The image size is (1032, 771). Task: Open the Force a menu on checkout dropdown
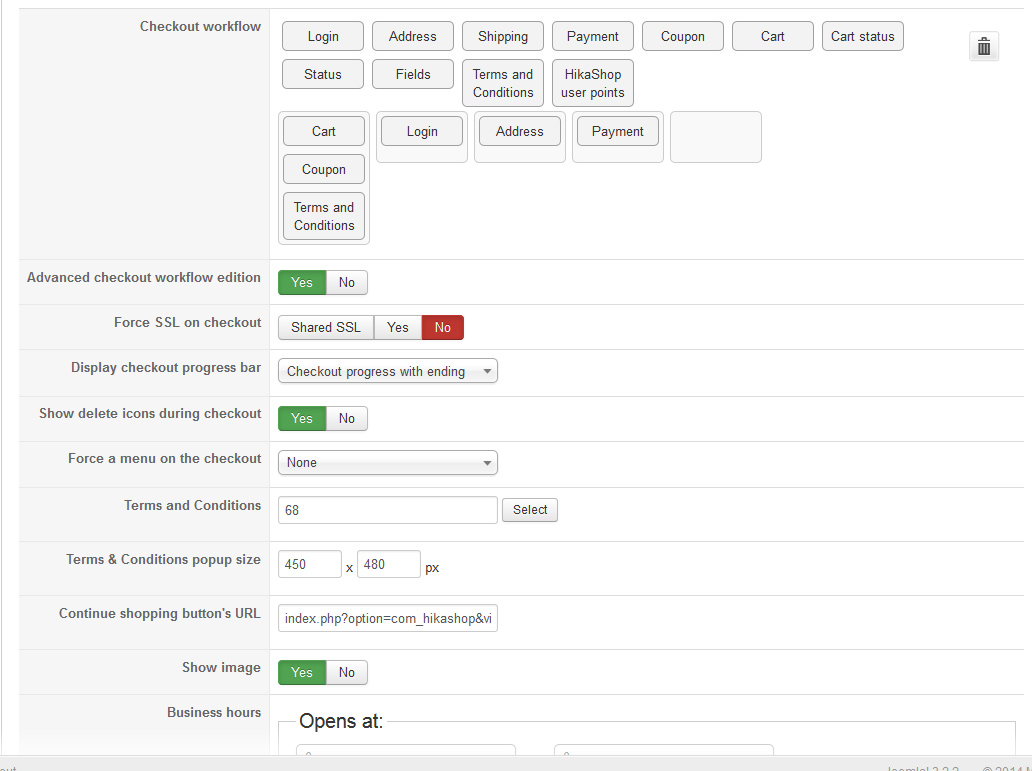pos(388,462)
